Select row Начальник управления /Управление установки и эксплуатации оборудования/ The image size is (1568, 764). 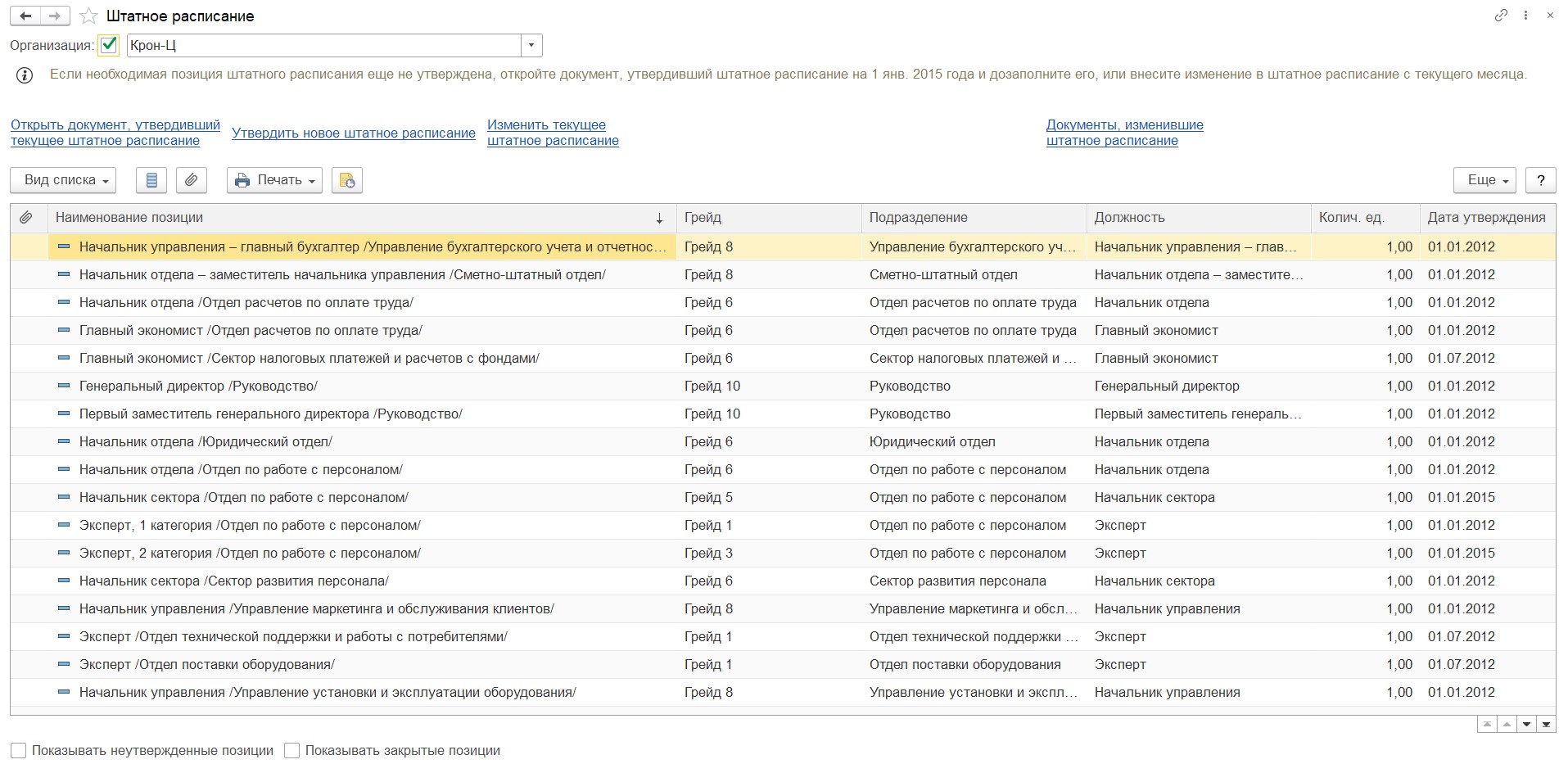click(783, 692)
